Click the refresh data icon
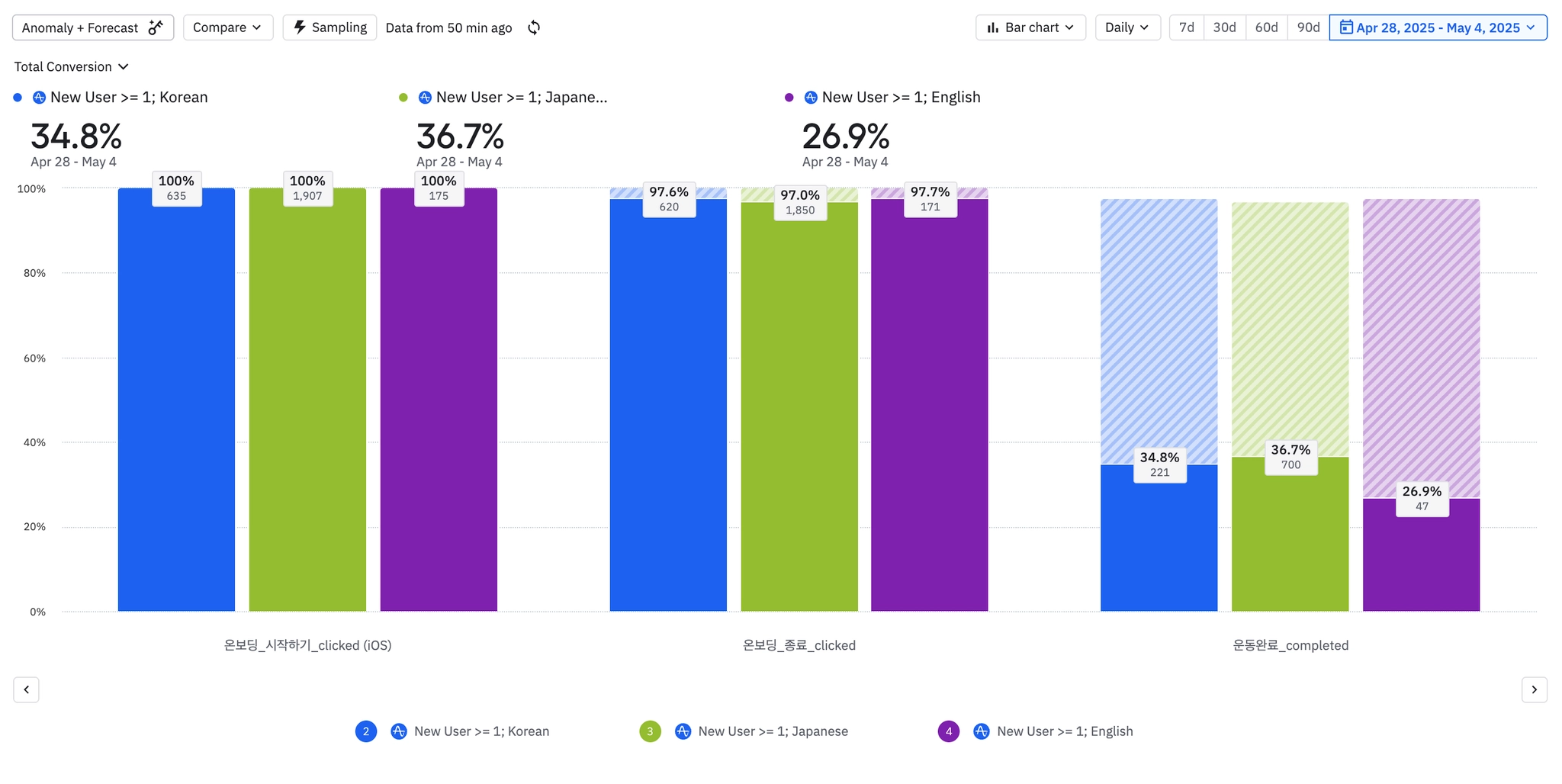 [534, 27]
